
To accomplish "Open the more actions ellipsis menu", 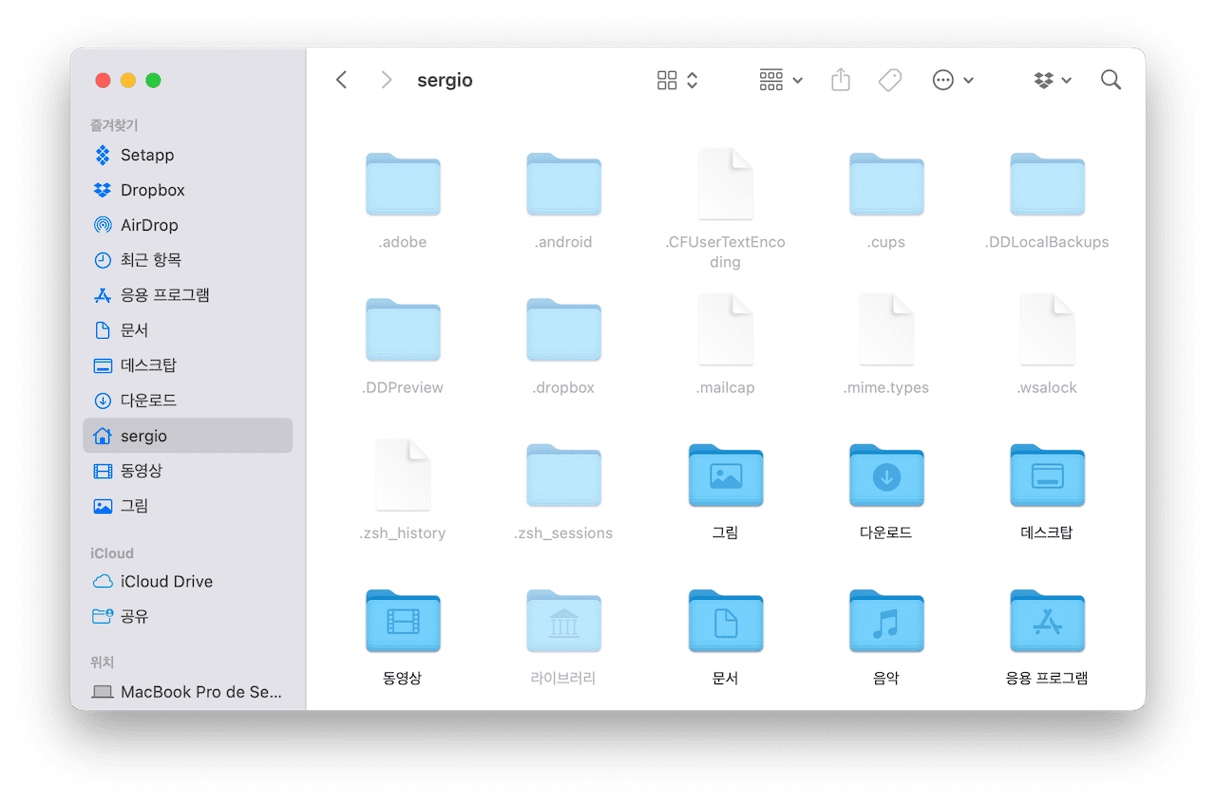I will (x=952, y=80).
